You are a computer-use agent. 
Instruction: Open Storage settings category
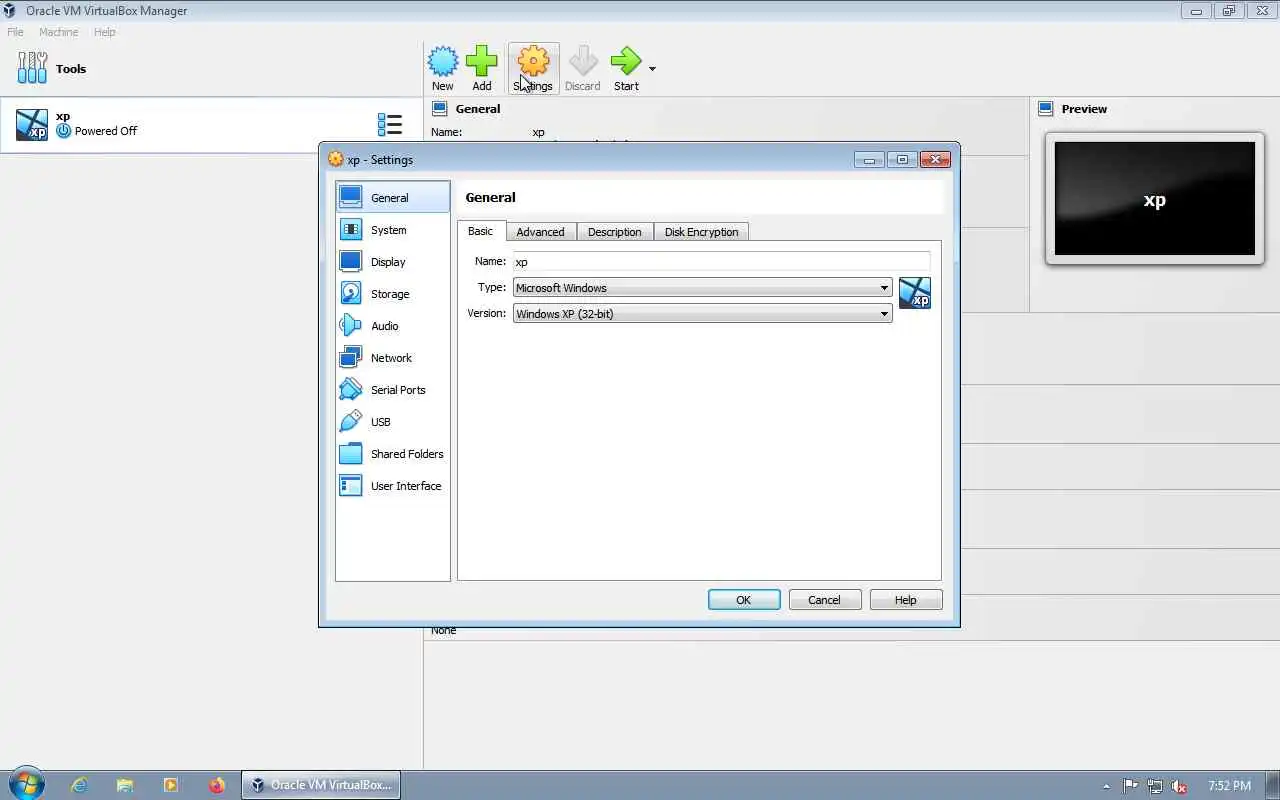393,294
